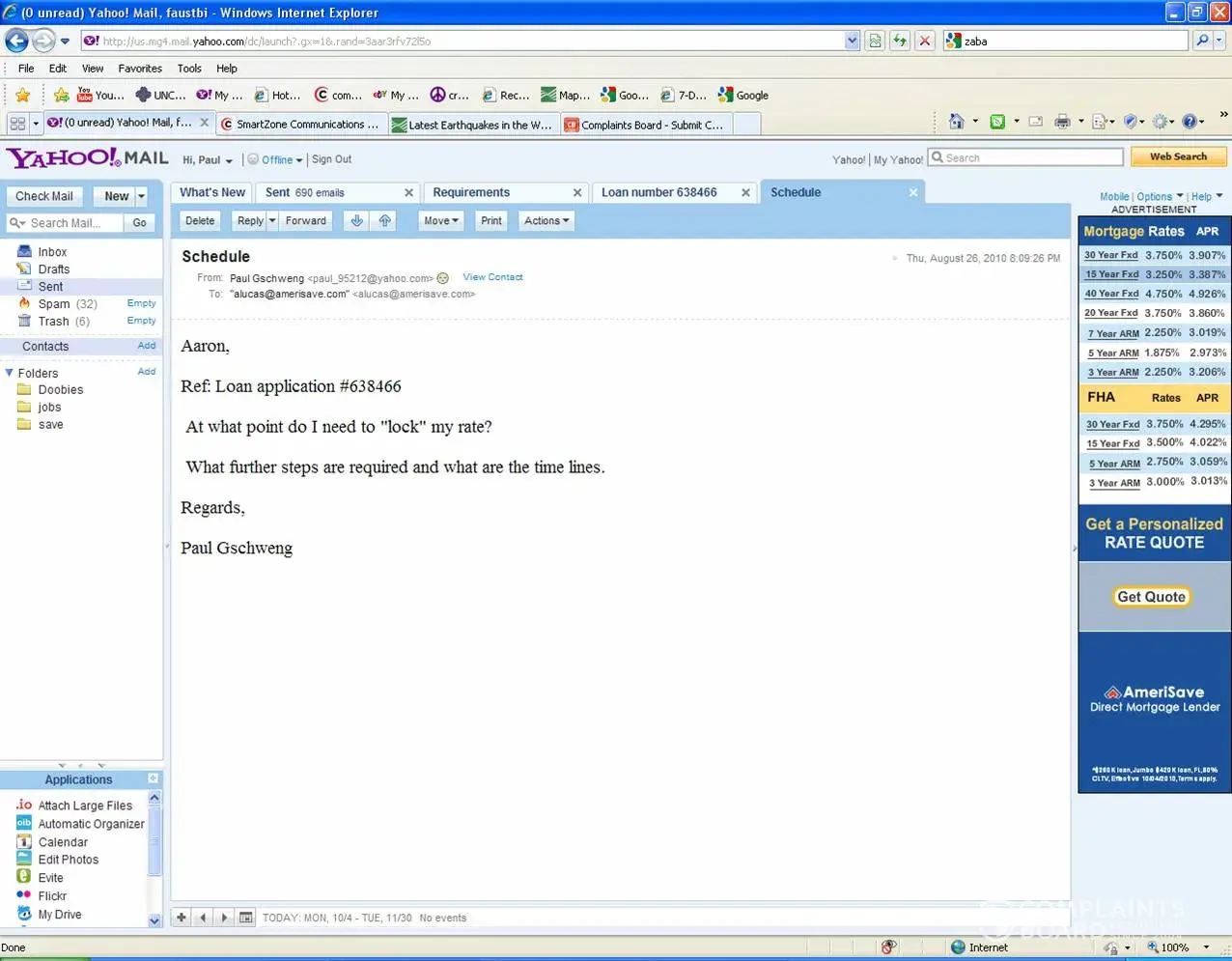Click the View Contact link
This screenshot has height=961, width=1232.
tap(492, 277)
